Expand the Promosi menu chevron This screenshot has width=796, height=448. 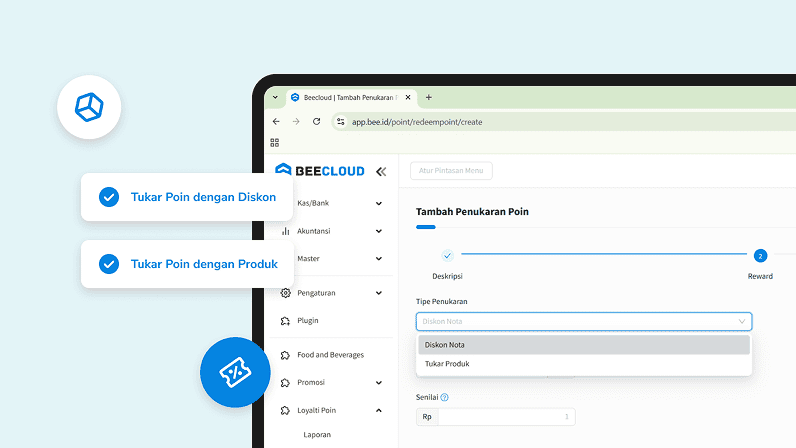[379, 383]
